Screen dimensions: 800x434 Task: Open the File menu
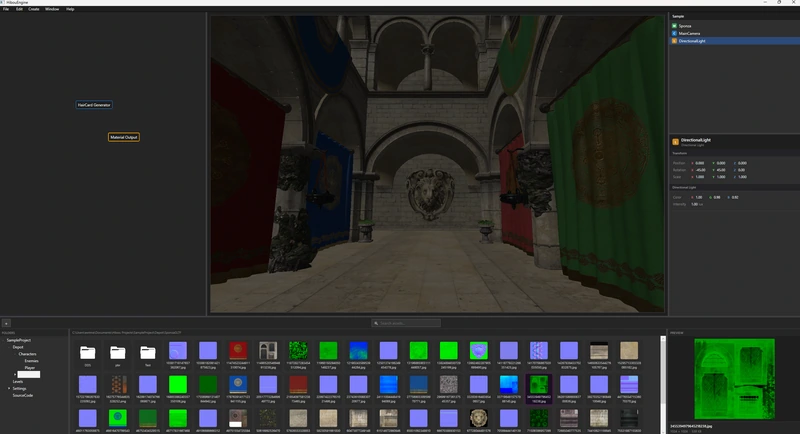[6, 9]
